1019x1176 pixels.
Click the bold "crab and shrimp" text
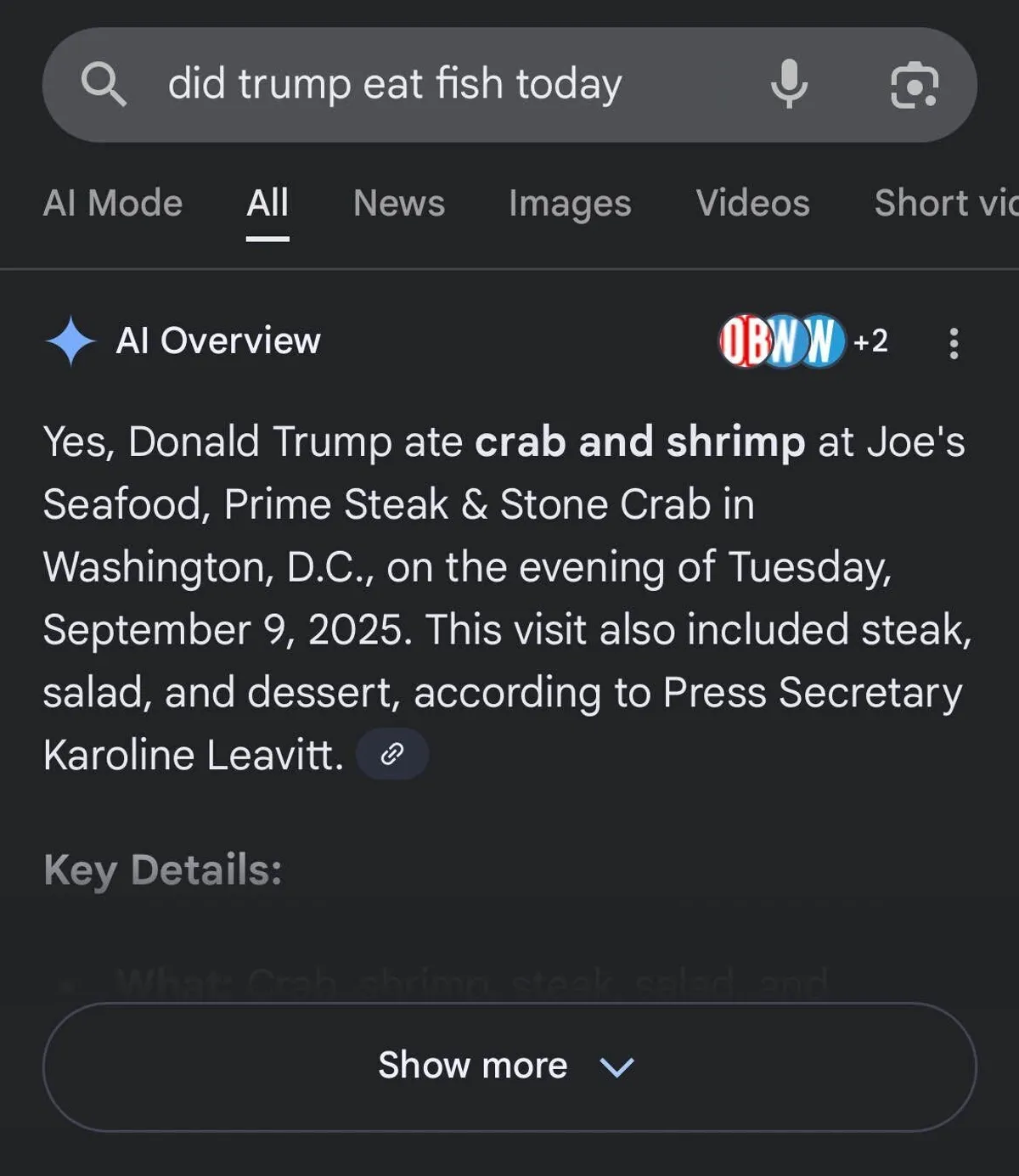pos(639,442)
